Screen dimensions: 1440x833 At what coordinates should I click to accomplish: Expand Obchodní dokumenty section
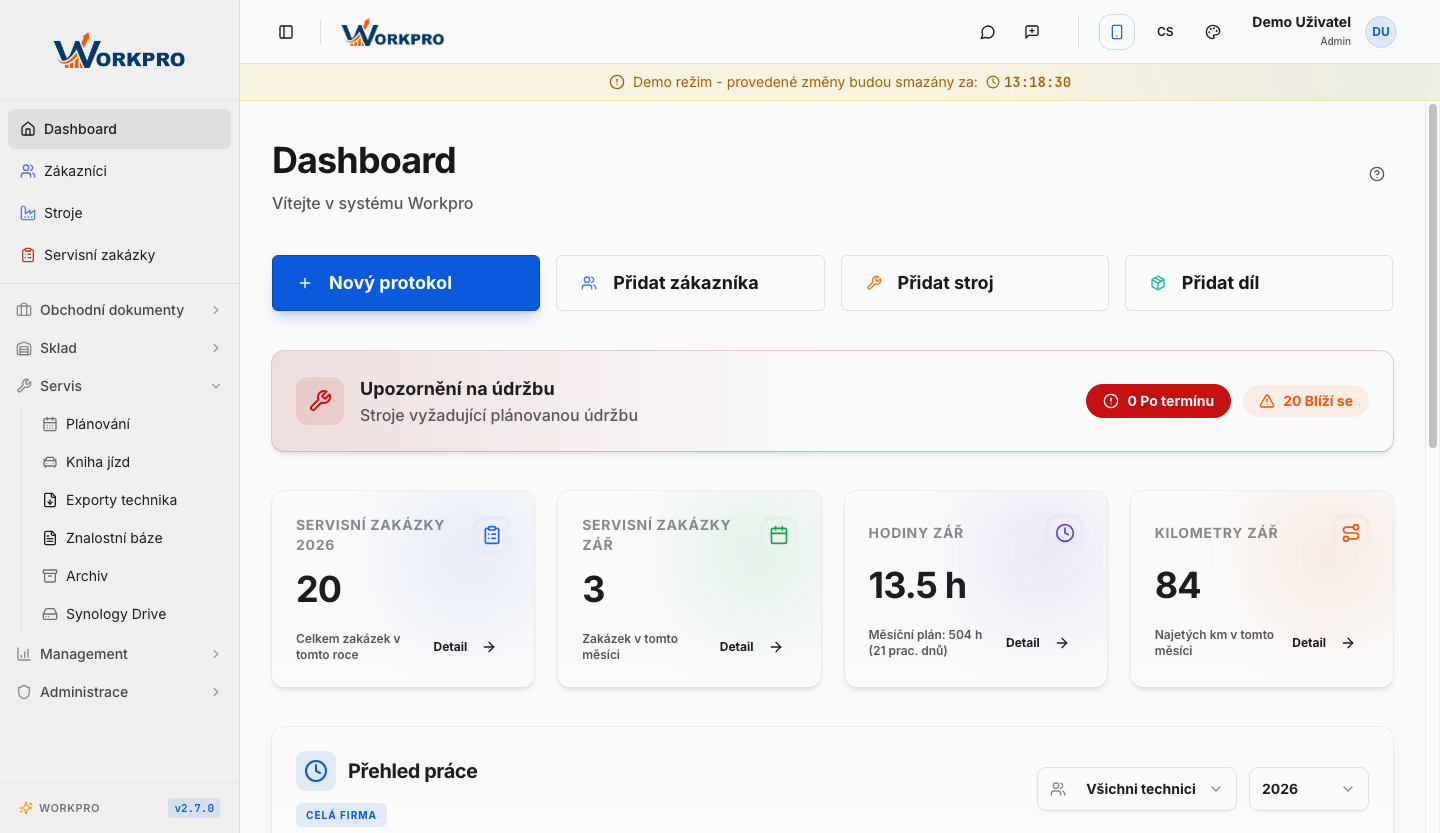tap(119, 310)
